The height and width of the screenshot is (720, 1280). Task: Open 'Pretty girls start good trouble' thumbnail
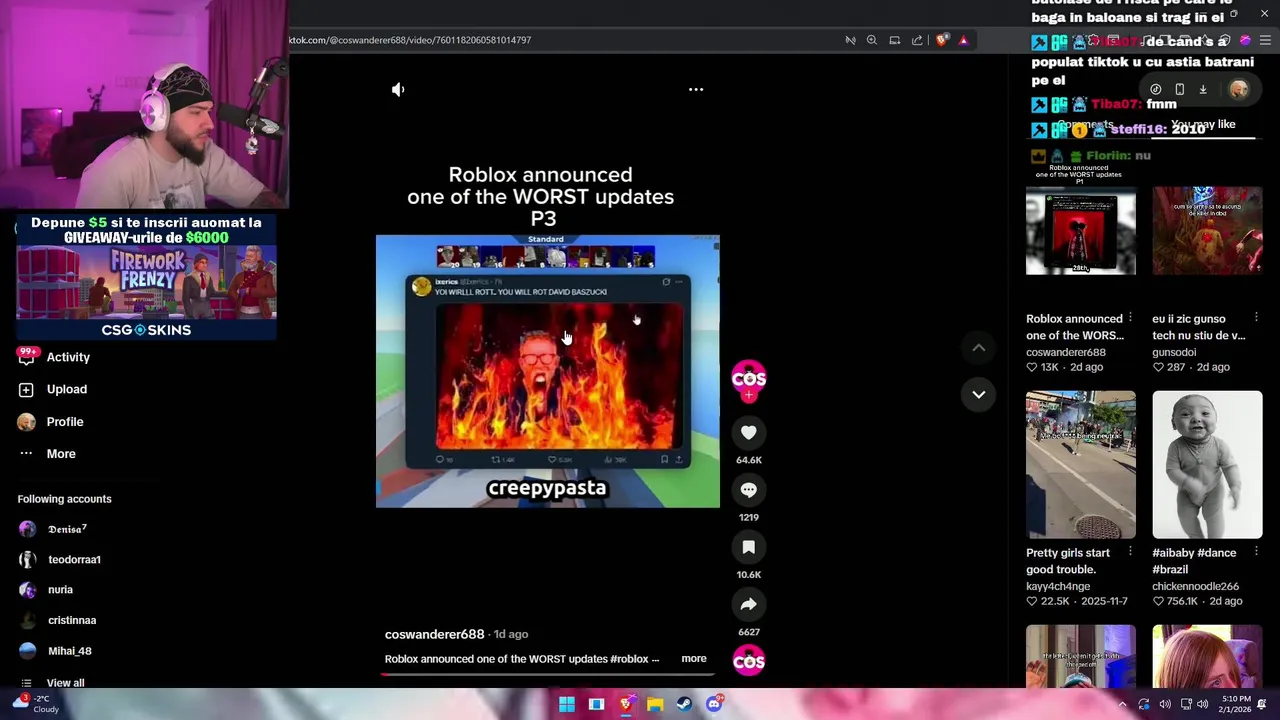tap(1081, 465)
